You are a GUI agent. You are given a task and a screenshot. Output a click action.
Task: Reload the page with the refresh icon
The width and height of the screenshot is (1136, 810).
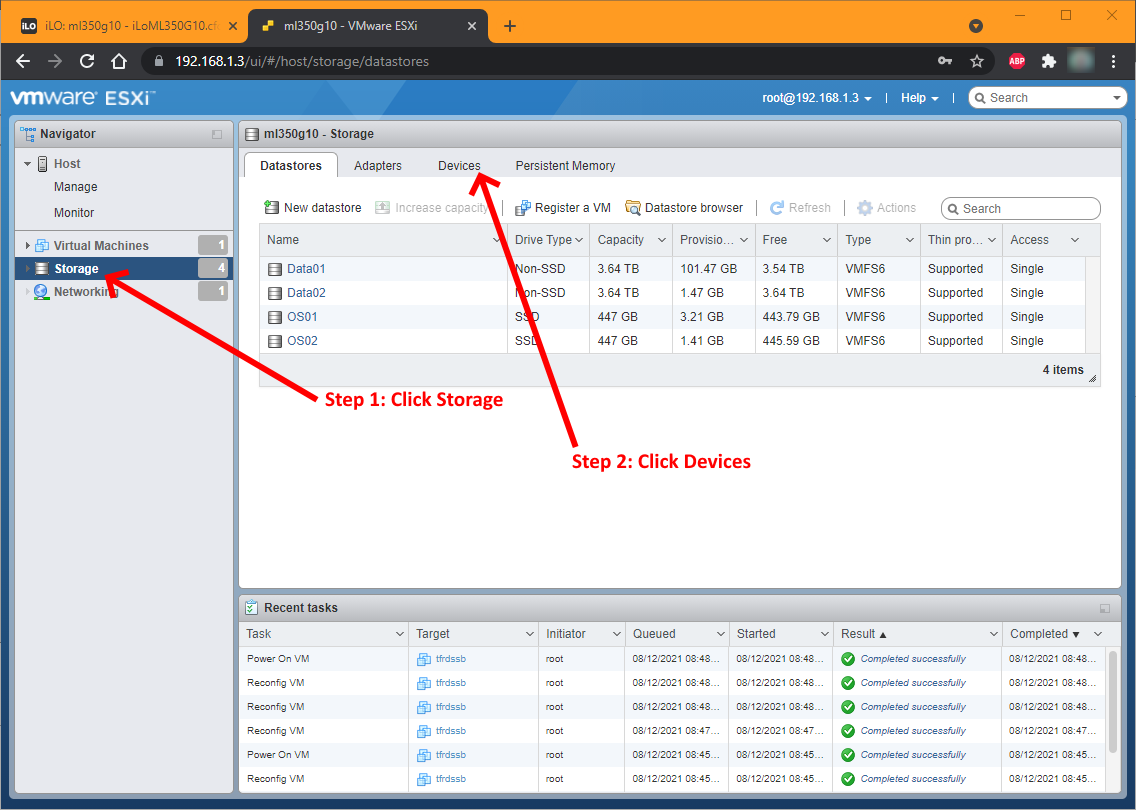(87, 62)
